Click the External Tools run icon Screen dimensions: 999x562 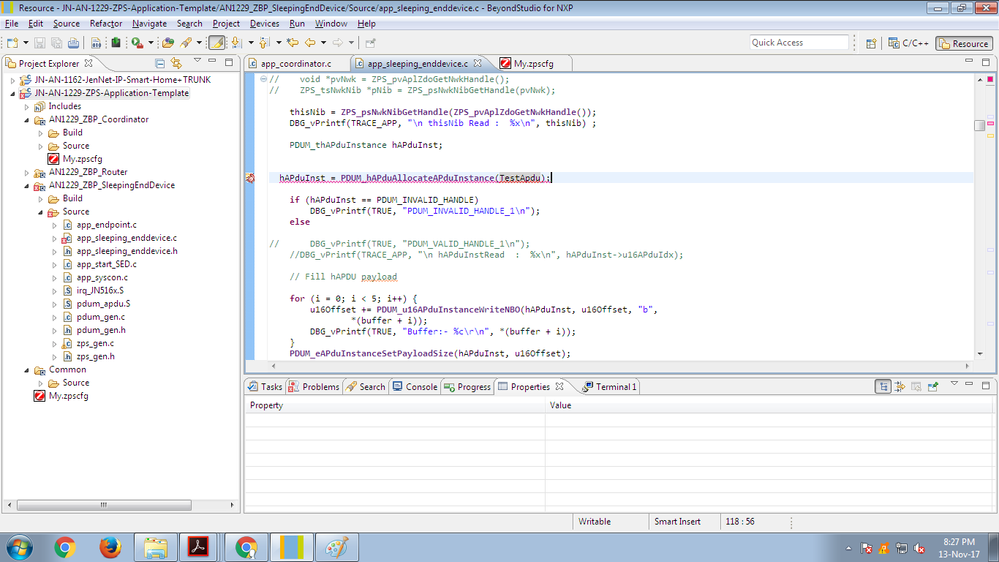coord(137,43)
